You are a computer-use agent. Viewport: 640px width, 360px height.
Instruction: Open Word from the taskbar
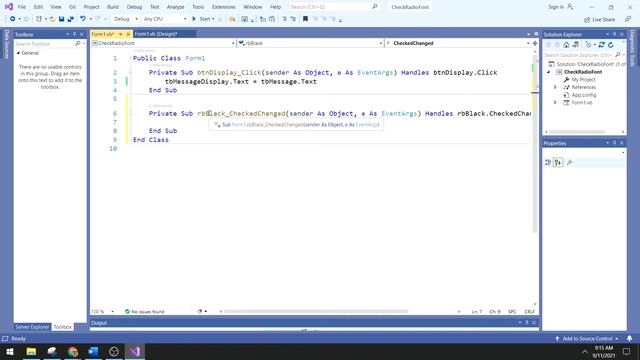click(x=93, y=351)
